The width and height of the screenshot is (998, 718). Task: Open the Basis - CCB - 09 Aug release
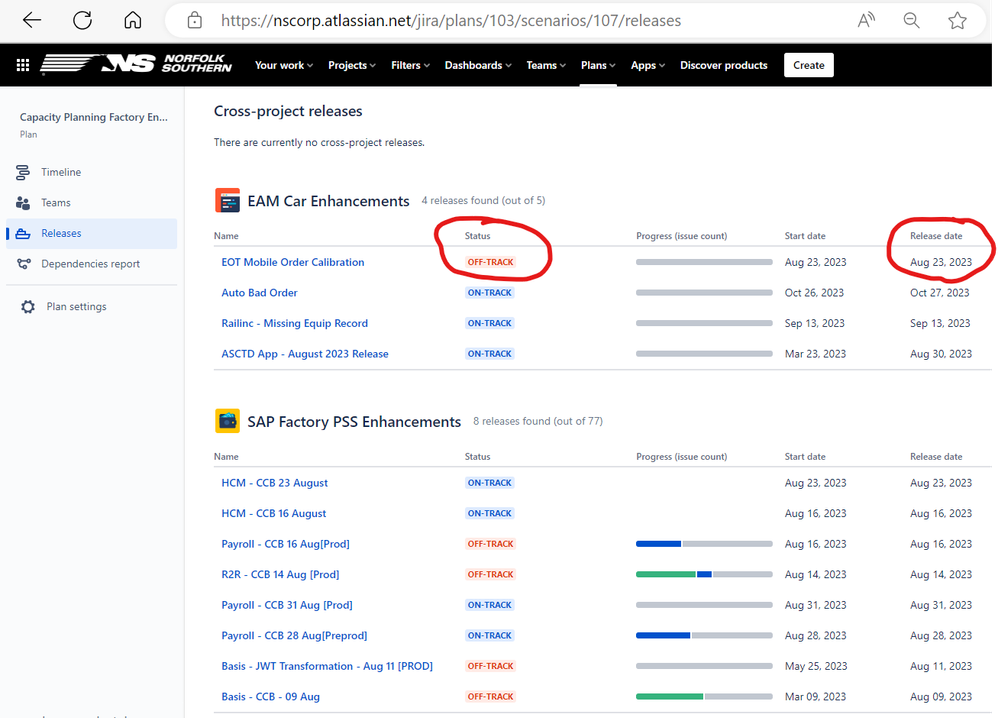[x=271, y=697]
